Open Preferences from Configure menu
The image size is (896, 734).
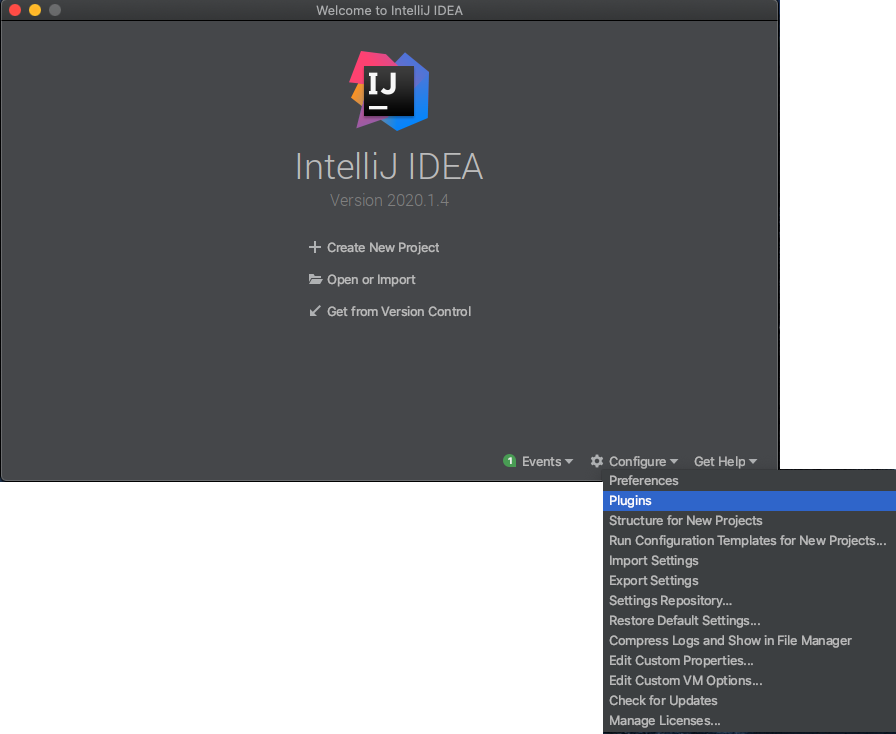pyautogui.click(x=749, y=480)
